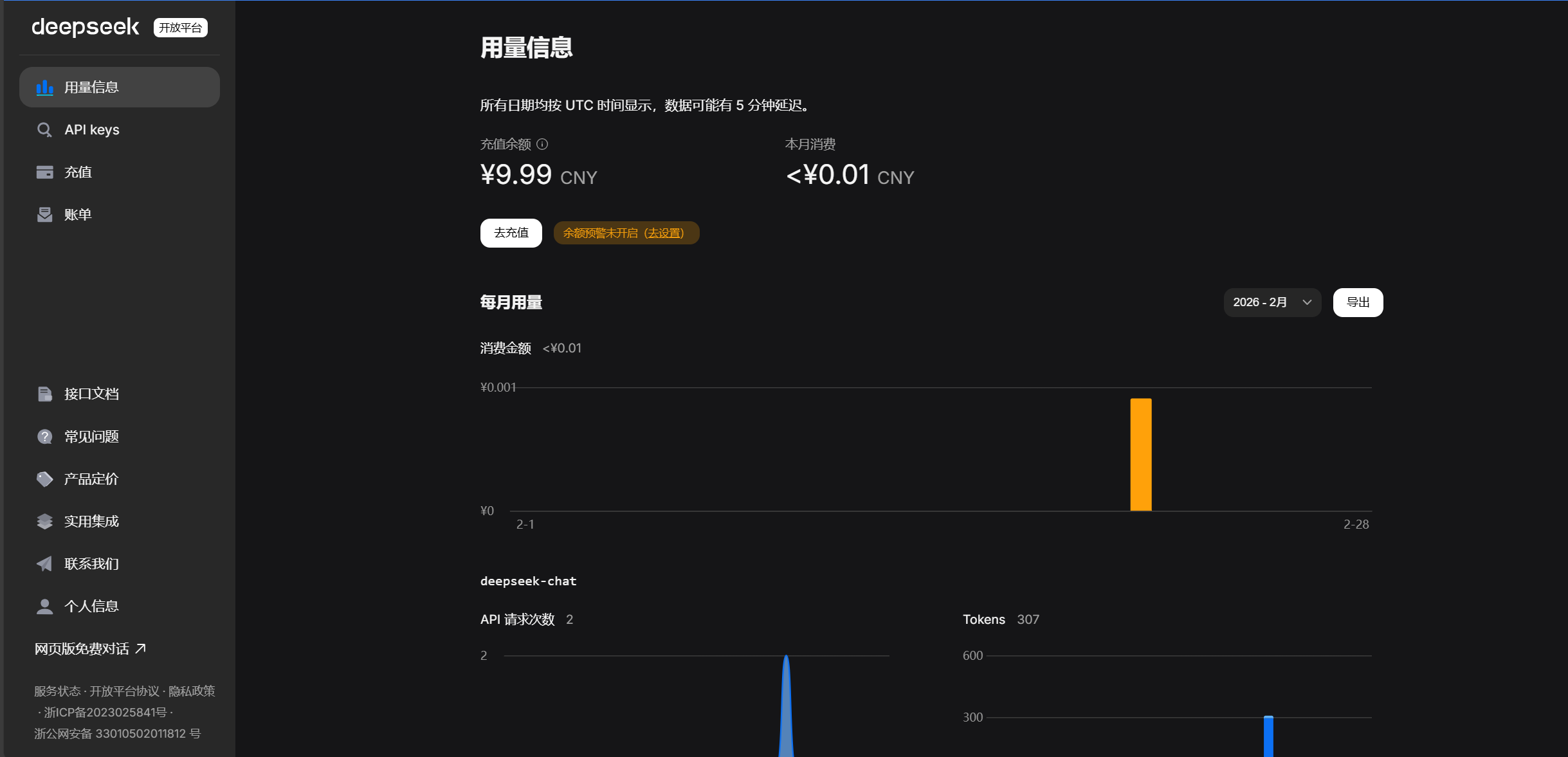The height and width of the screenshot is (757, 1568).
Task: Click the product pricing tag icon
Action: (x=44, y=479)
